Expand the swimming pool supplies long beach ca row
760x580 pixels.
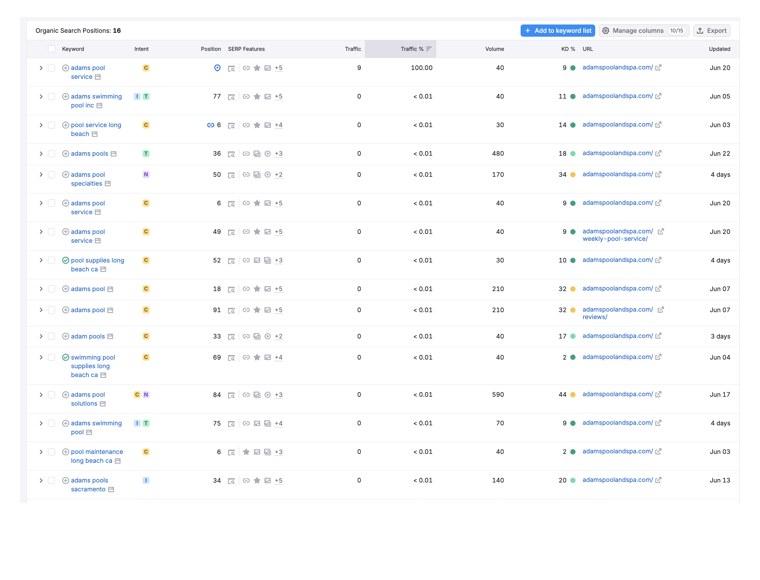[x=41, y=358]
